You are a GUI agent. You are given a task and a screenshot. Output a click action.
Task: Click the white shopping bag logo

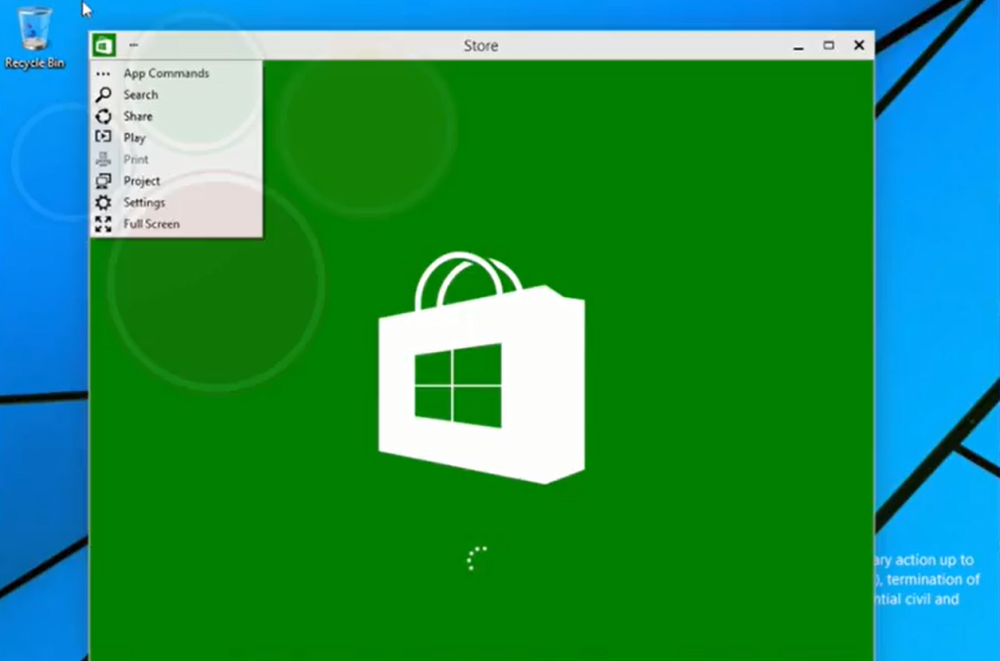point(482,368)
